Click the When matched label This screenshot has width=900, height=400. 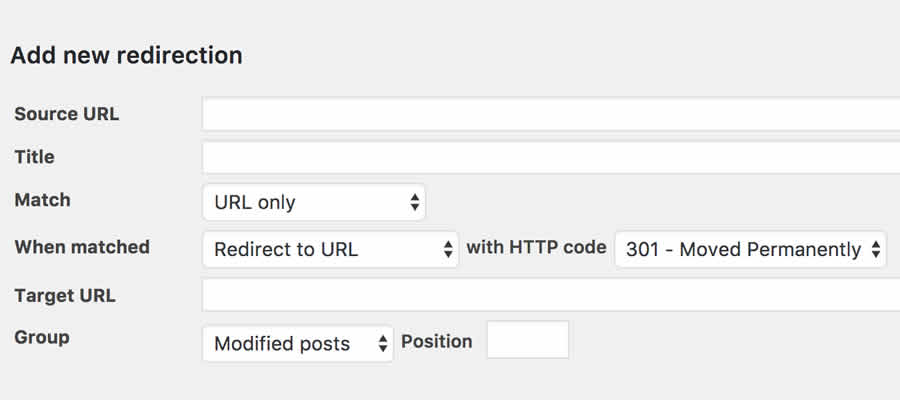point(82,247)
